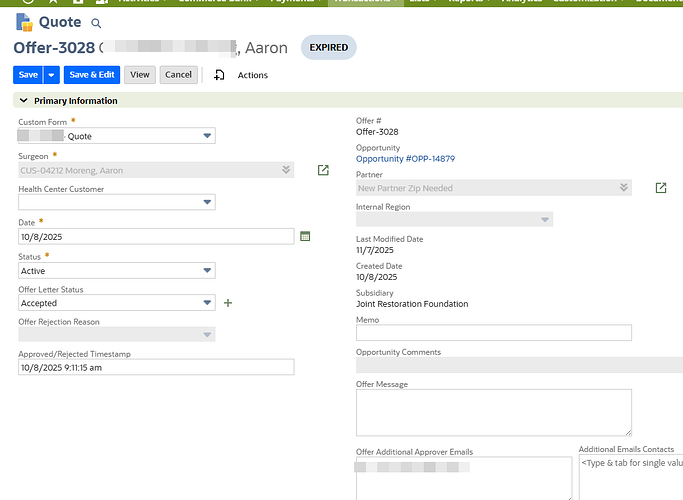Screen dimensions: 683x500
Task: Open the Date calendar picker icon
Action: [305, 236]
